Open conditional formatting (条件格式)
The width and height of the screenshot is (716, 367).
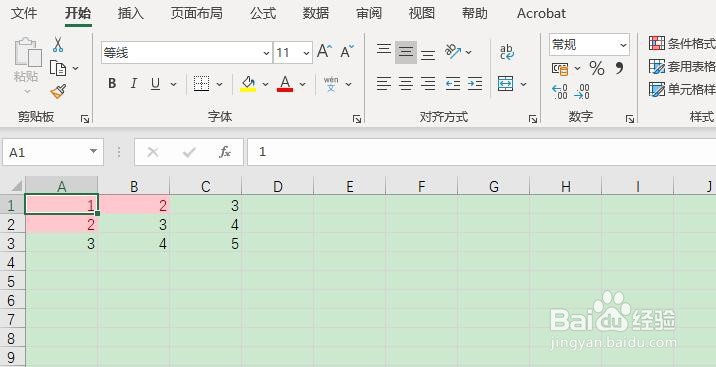click(x=682, y=43)
